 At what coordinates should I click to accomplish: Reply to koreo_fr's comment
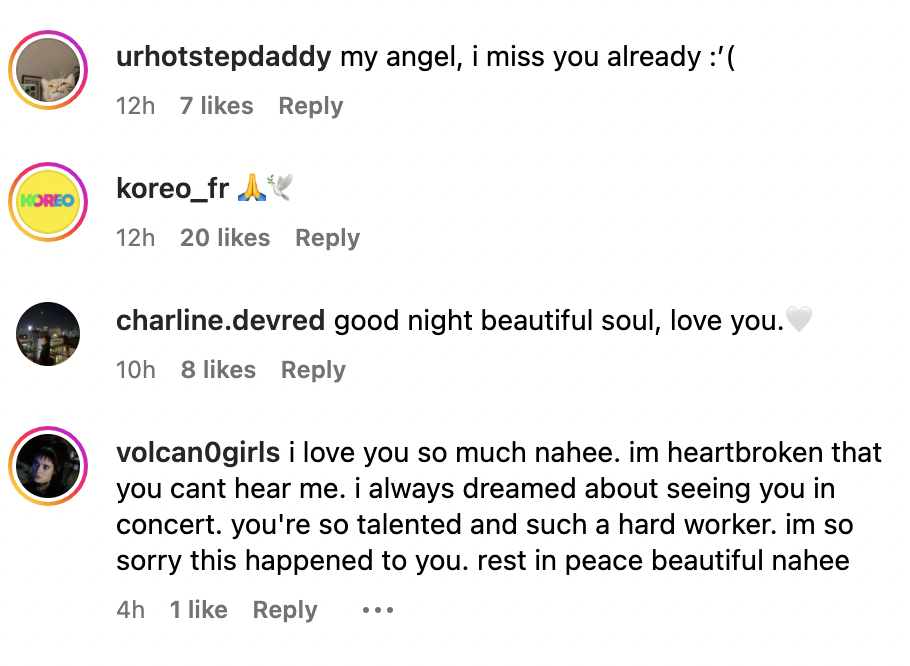(327, 237)
